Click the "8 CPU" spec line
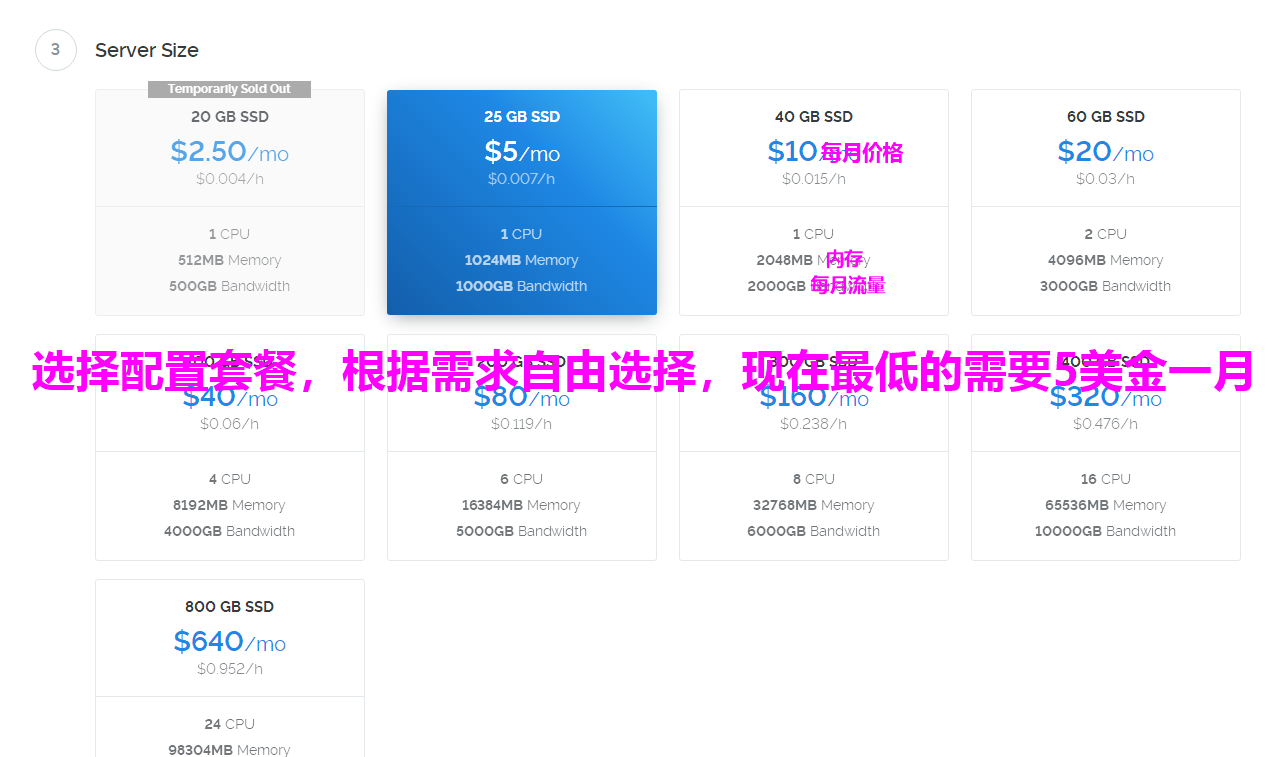 coord(814,479)
